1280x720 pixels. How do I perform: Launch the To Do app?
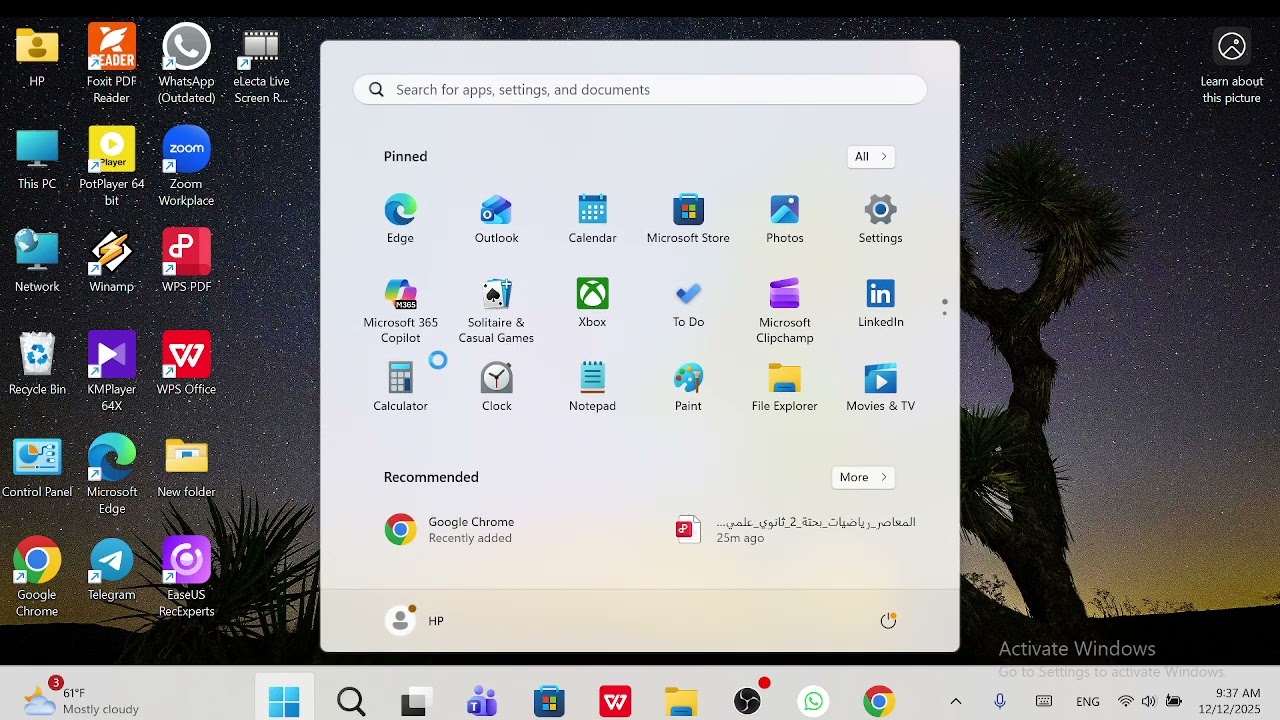pyautogui.click(x=688, y=303)
